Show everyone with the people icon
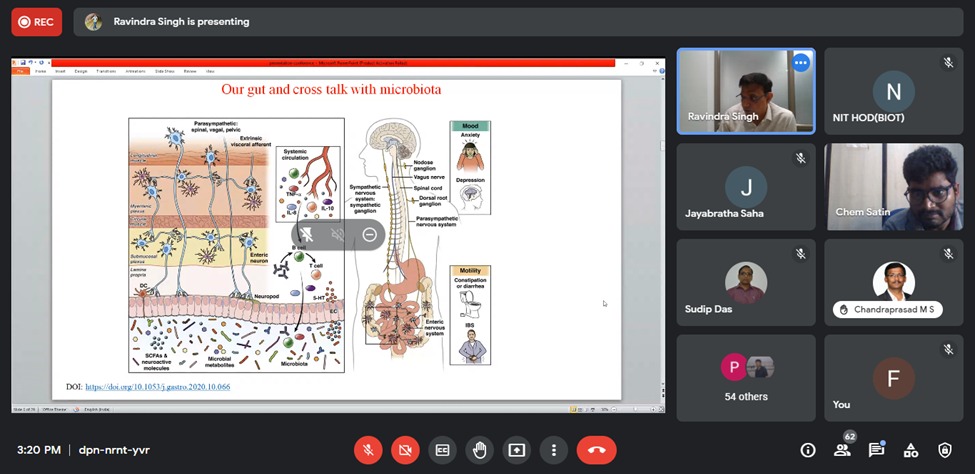This screenshot has height=474, width=975. pyautogui.click(x=842, y=450)
